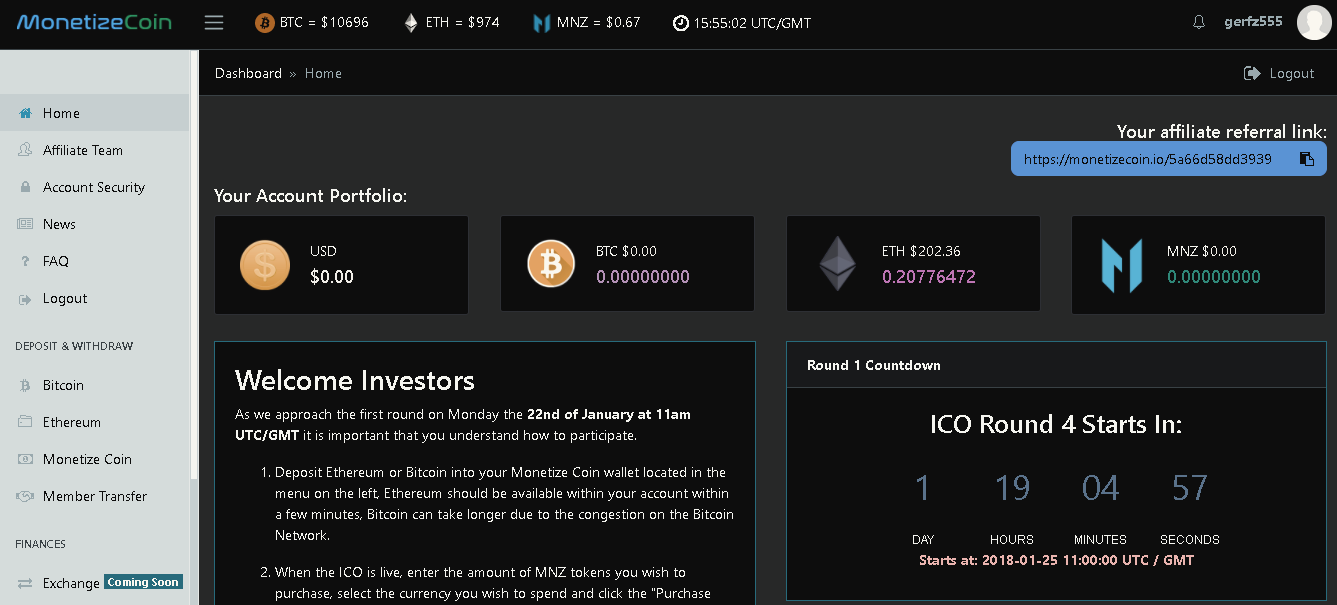Click the Exchange arrows icon

(25, 583)
